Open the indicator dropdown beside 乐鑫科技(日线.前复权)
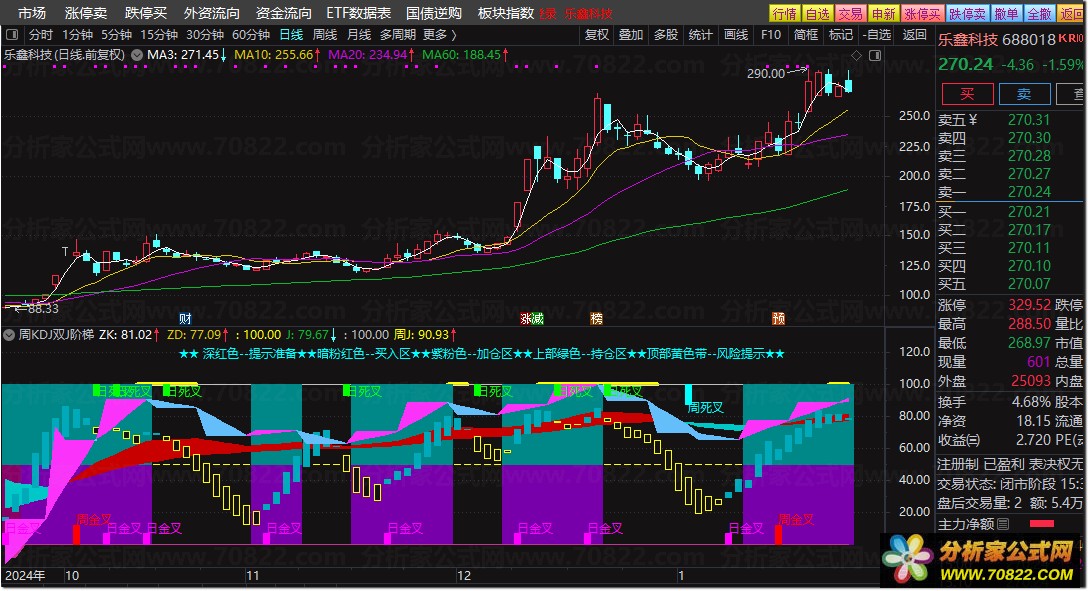1090x591 pixels. [137, 55]
